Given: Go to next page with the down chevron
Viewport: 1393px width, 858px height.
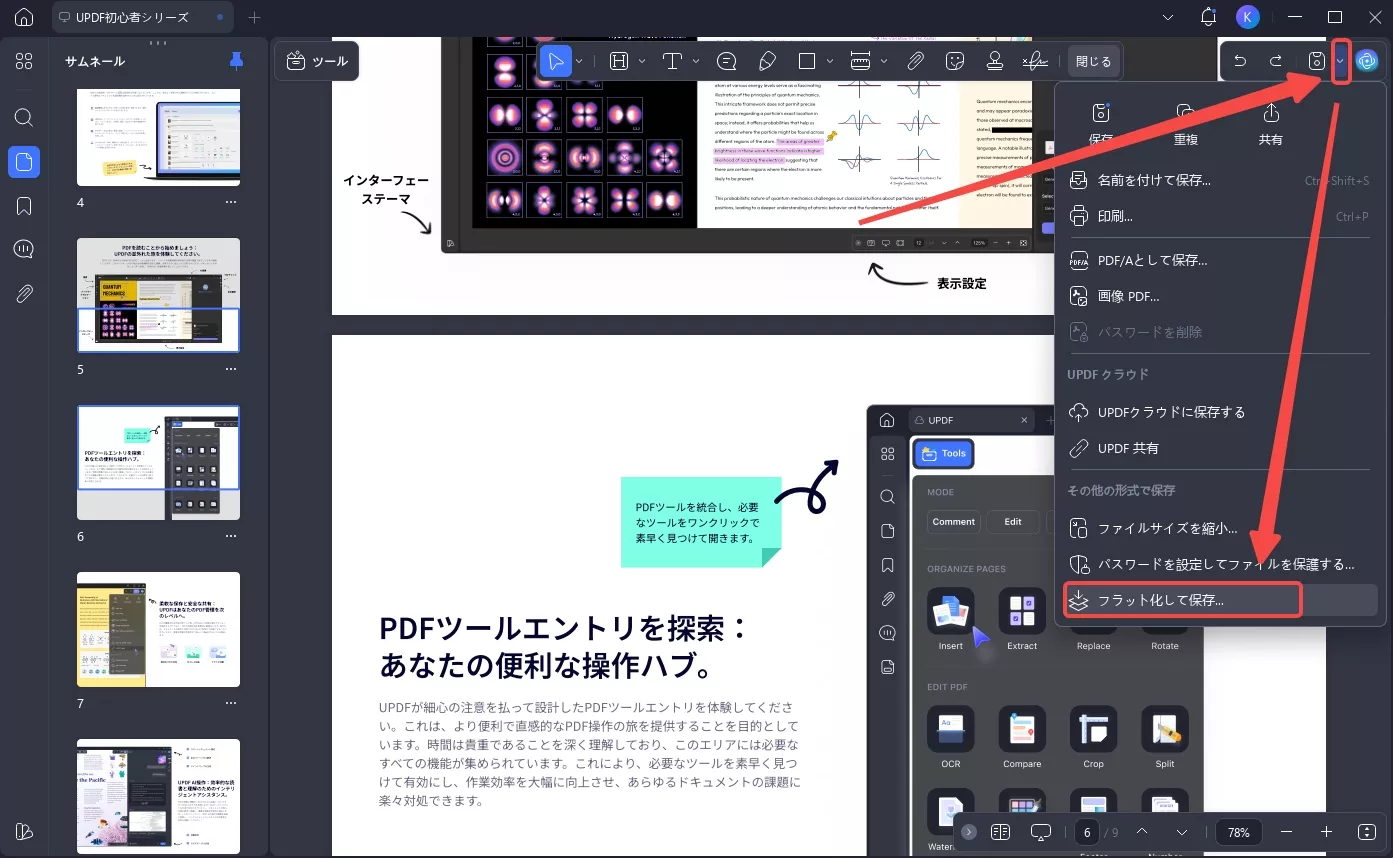Looking at the screenshot, I should click(1182, 832).
